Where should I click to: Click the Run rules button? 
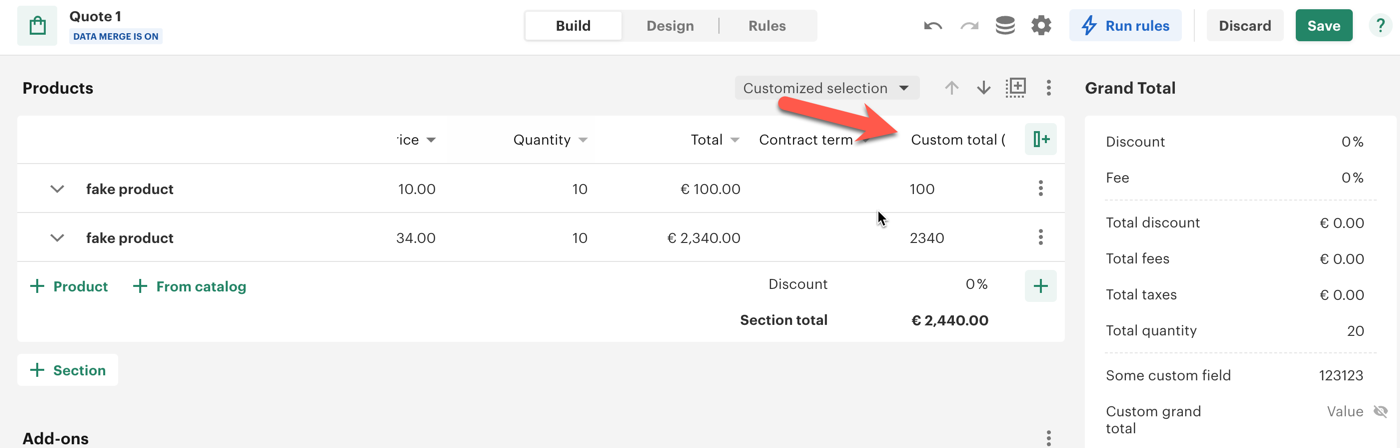(x=1125, y=26)
